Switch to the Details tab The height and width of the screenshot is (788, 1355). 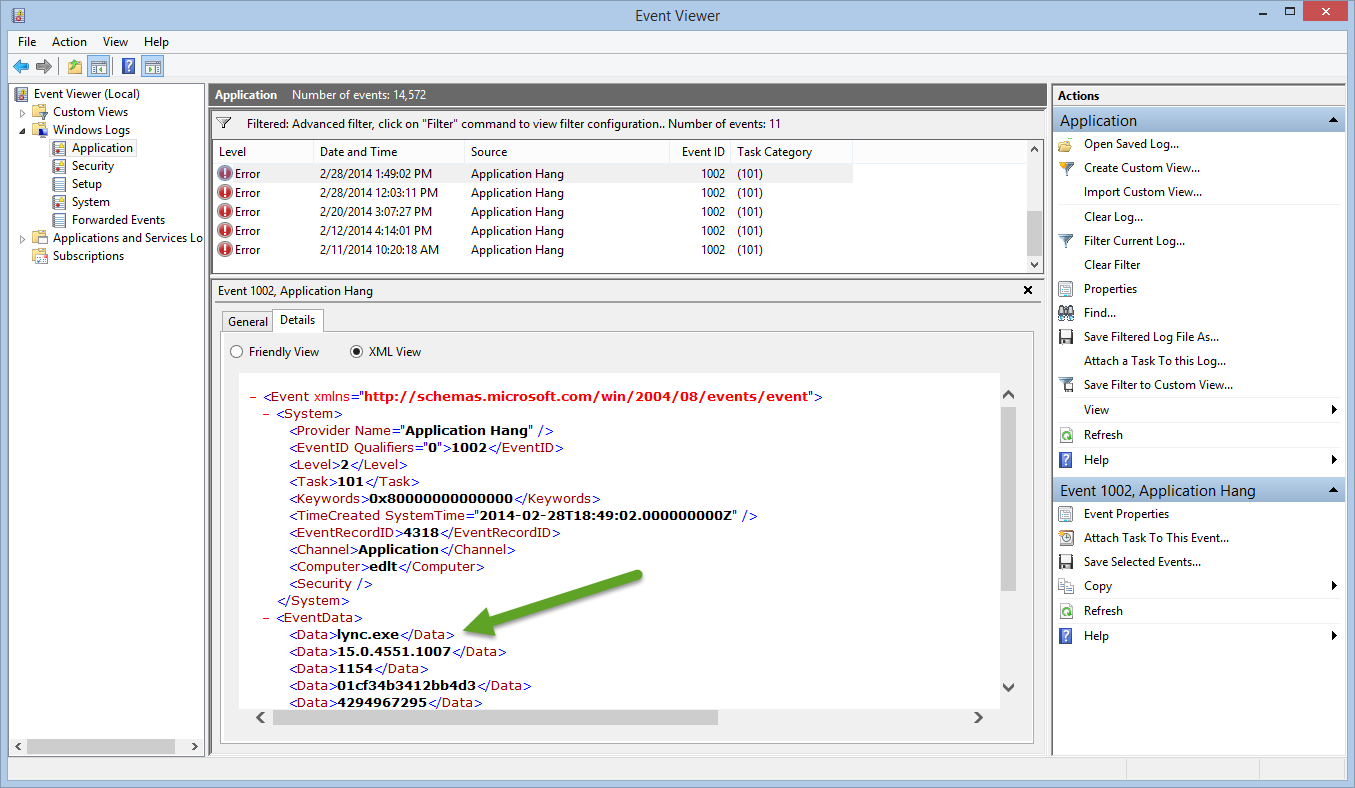click(297, 320)
